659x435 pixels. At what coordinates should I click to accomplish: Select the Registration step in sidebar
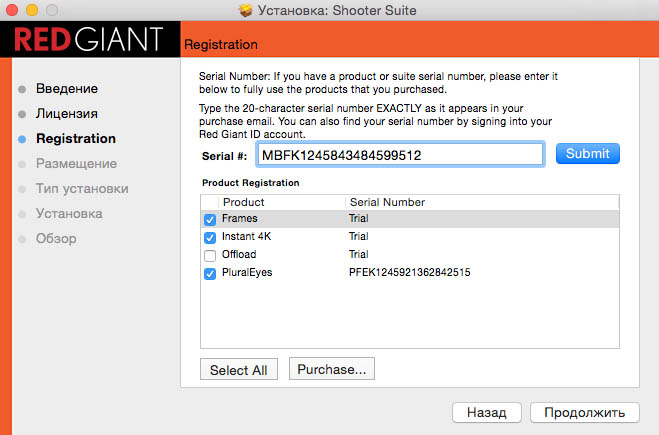(x=76, y=139)
